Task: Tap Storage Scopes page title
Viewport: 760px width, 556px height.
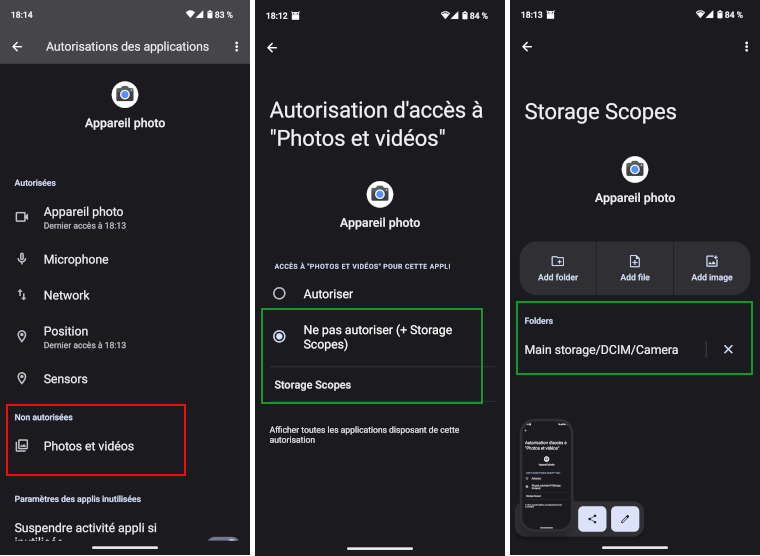Action: tap(601, 111)
